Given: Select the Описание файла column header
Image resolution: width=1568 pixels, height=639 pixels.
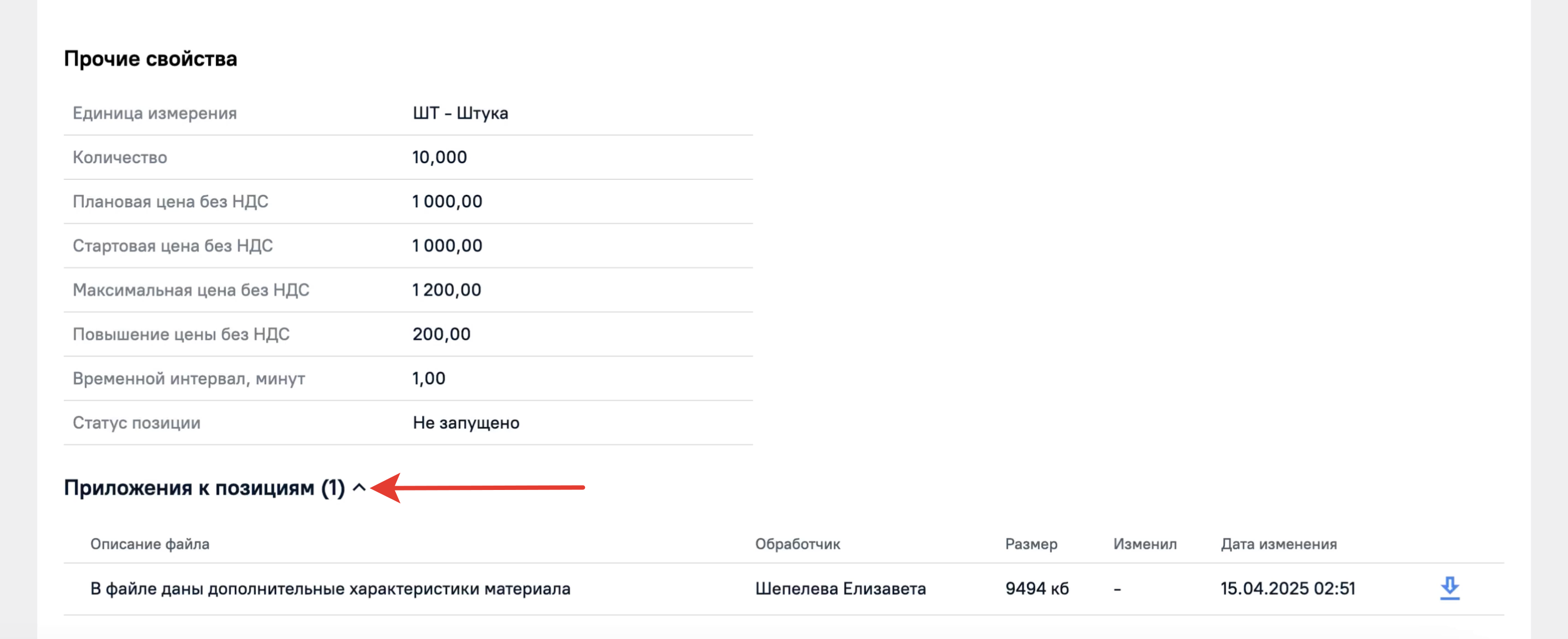Looking at the screenshot, I should (150, 544).
